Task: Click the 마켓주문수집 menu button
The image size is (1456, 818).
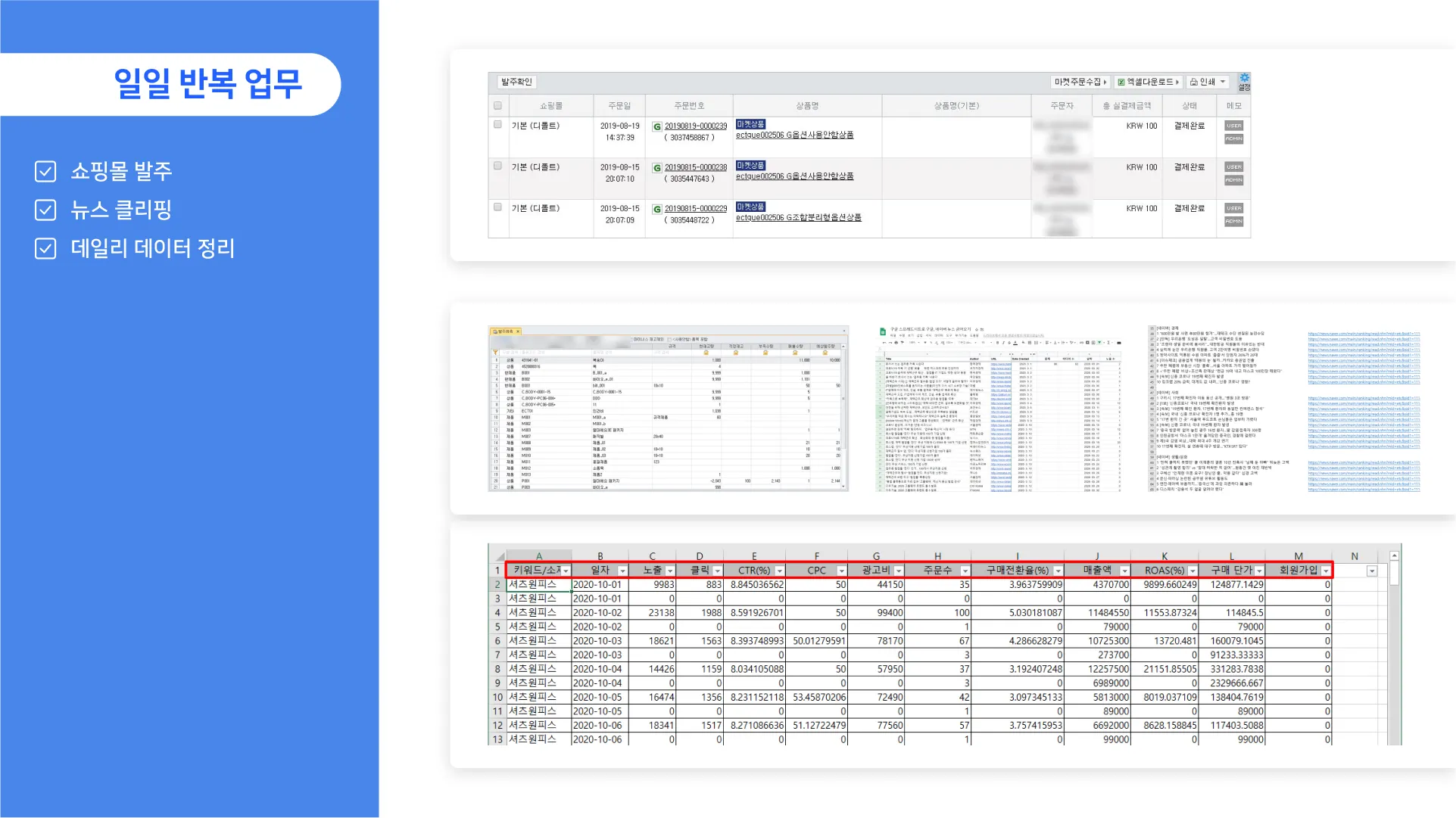Action: 1080,82
